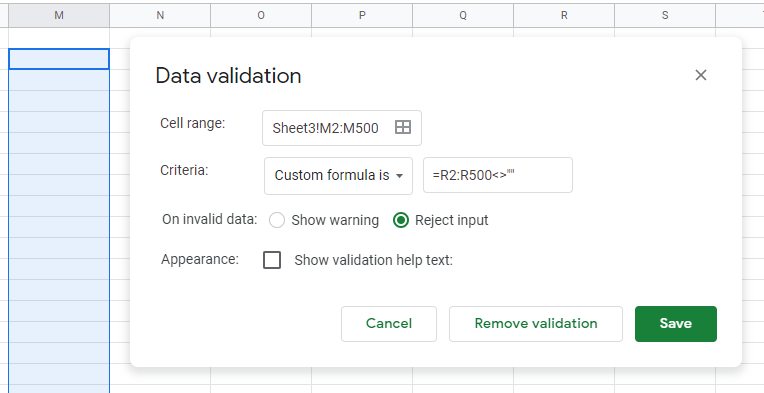Select column R header

(x=564, y=16)
